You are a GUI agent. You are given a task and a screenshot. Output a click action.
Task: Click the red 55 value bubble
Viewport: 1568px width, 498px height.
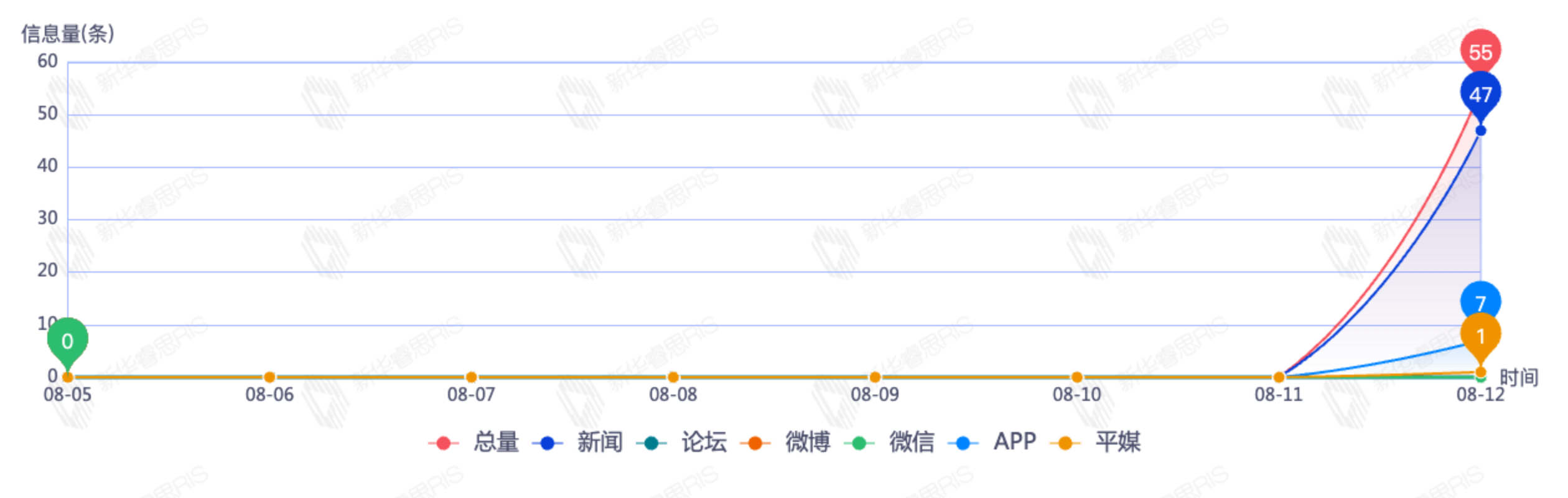(x=1480, y=51)
